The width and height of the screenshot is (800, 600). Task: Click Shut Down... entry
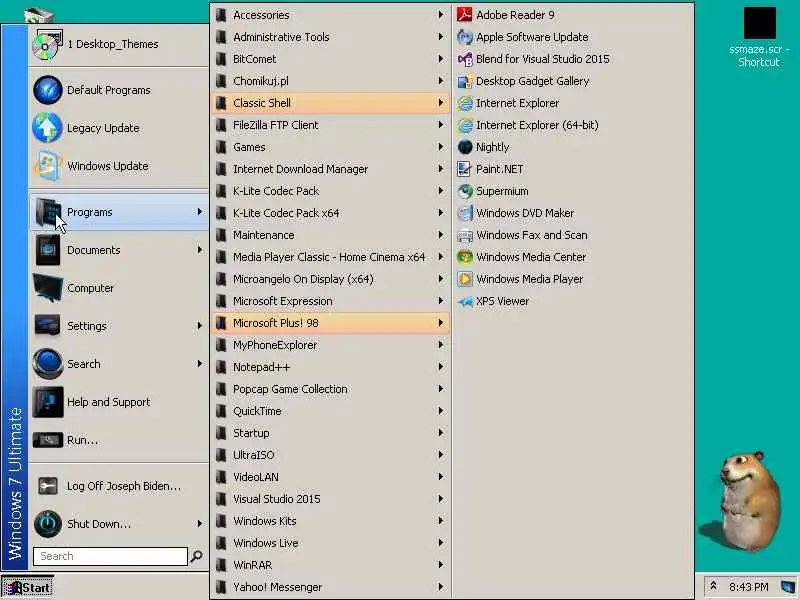tap(119, 523)
